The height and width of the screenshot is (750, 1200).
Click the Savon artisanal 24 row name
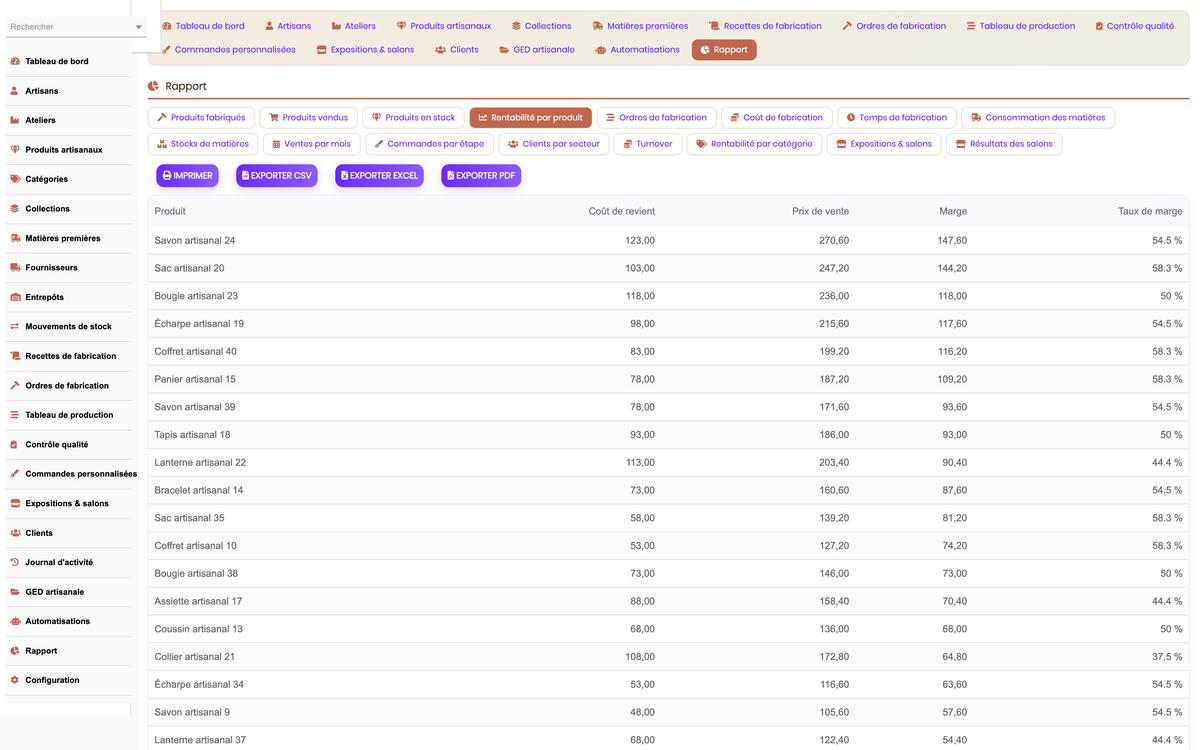click(195, 241)
